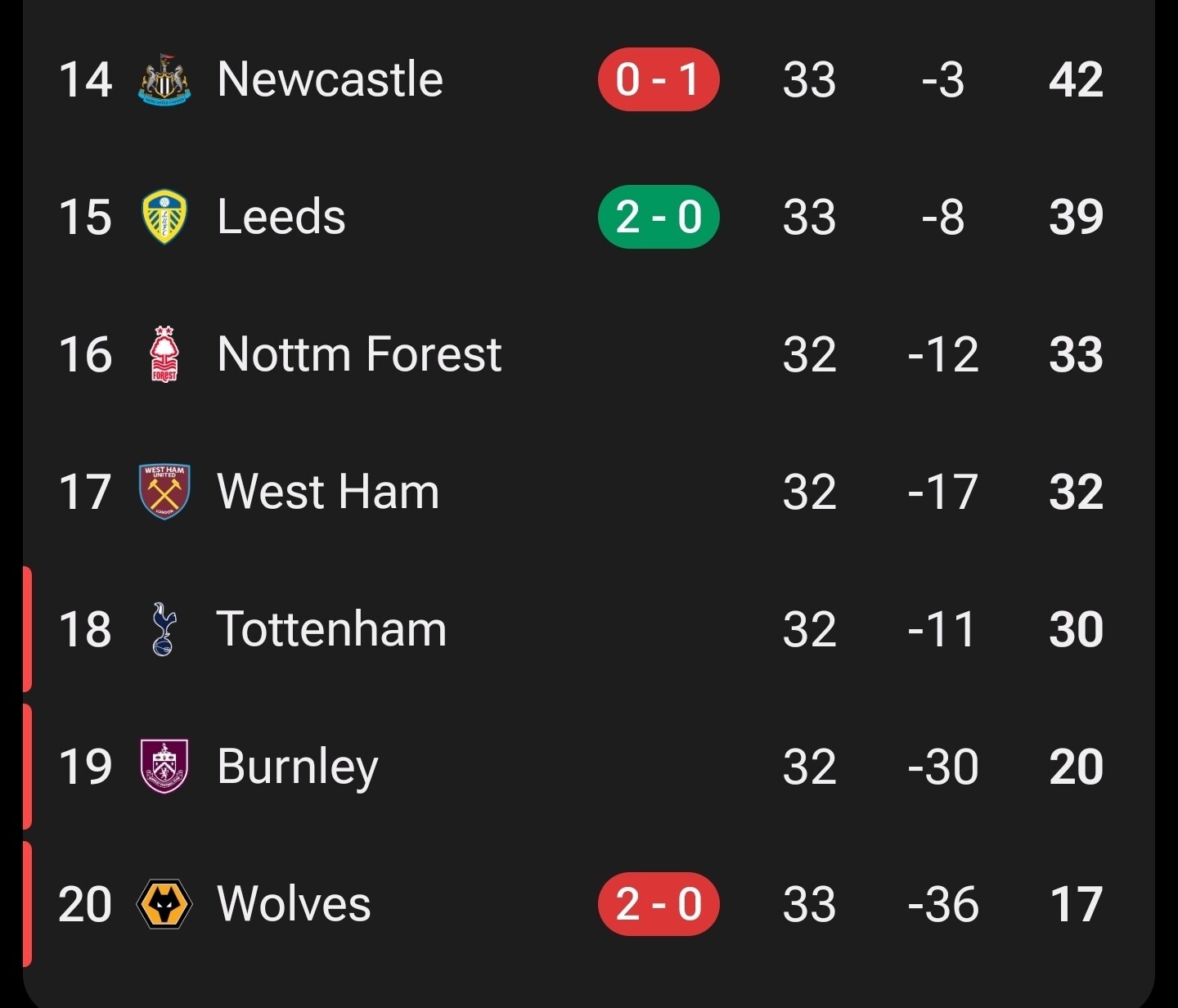Click the Nottm Forest club crest
Image resolution: width=1178 pixels, height=1008 pixels.
164,355
